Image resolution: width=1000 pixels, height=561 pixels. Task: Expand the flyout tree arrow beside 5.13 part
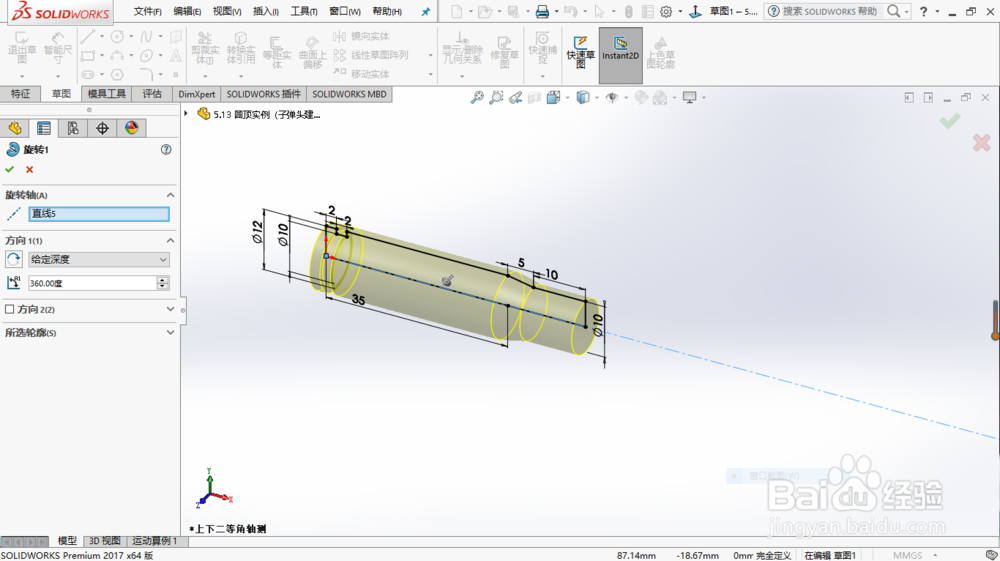(186, 113)
